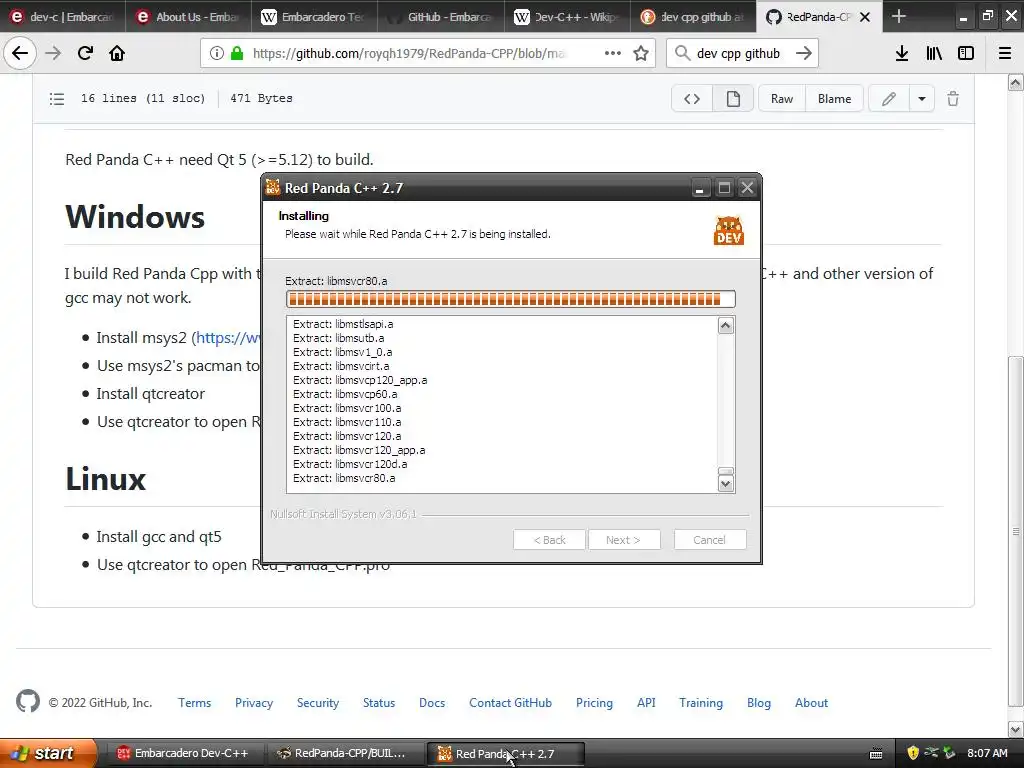Delete this file with the trash icon
Viewport: 1024px width, 768px height.
(953, 99)
